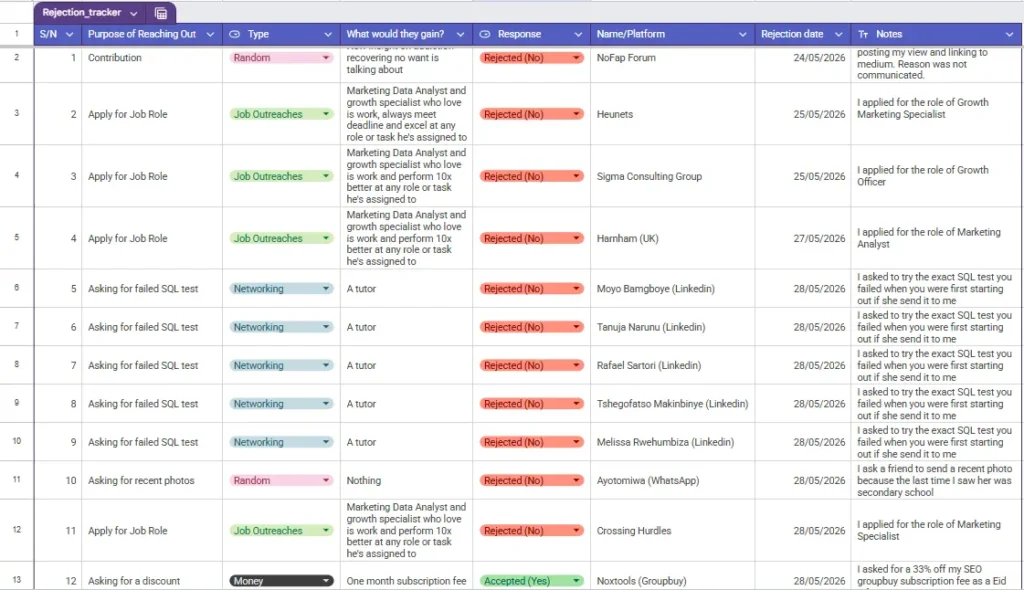Viewport: 1024px width, 590px height.
Task: Open Rejected (No) chip for NoFap Forum
Action: click(x=531, y=57)
